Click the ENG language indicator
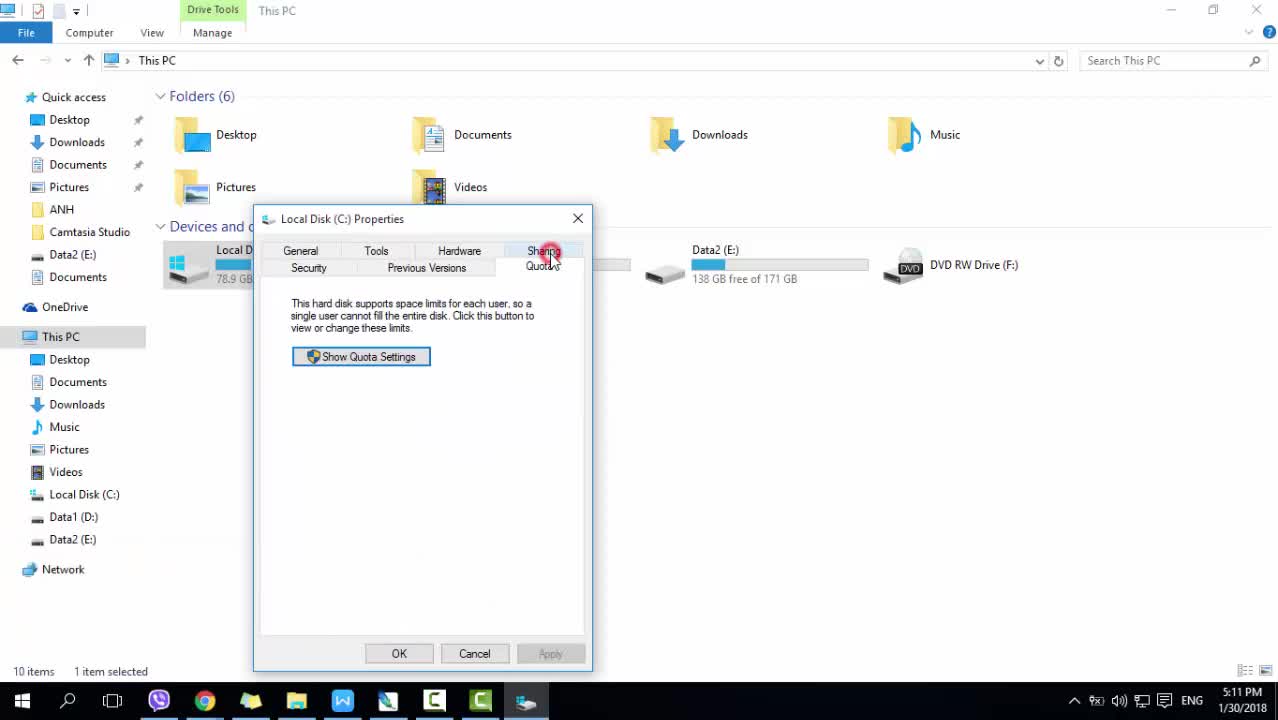 click(1191, 701)
